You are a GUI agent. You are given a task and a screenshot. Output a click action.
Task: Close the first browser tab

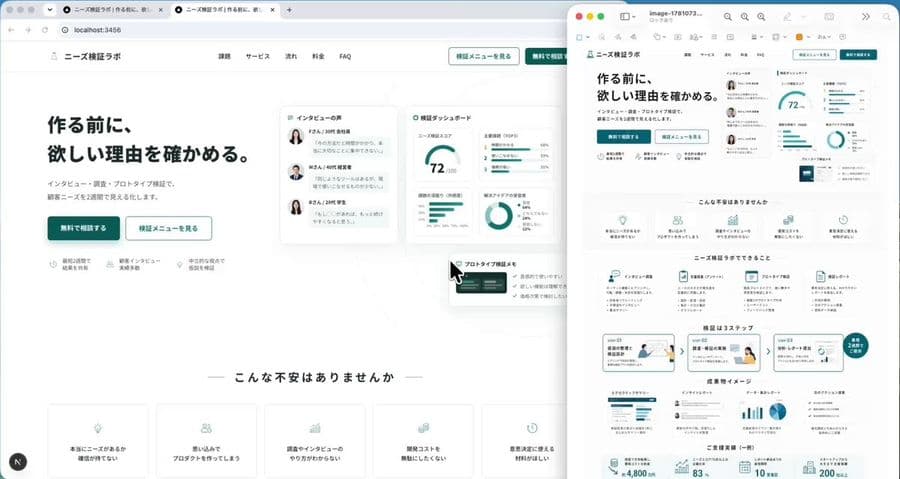pyautogui.click(x=160, y=10)
